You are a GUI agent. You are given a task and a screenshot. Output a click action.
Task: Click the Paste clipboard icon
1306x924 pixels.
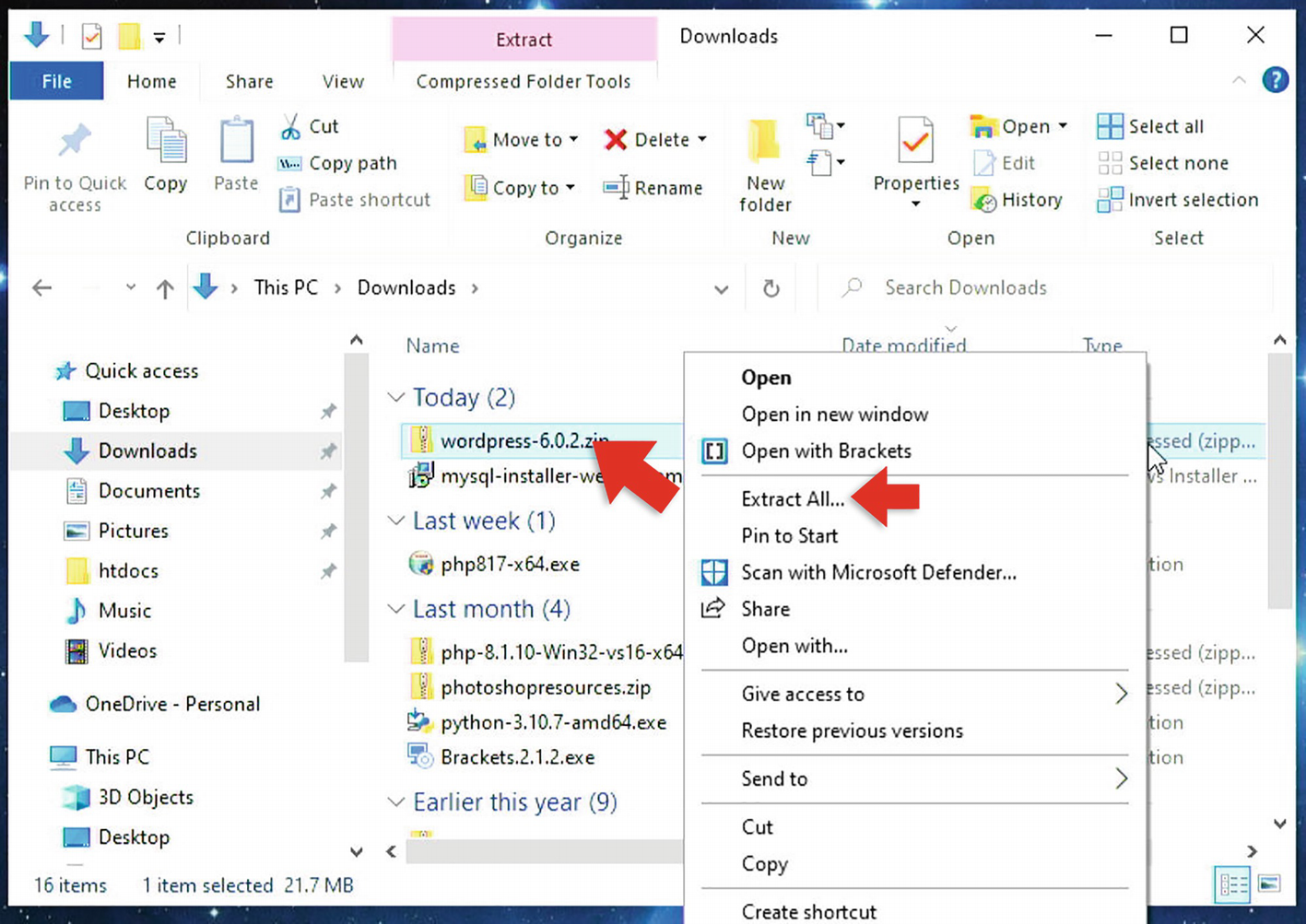tap(236, 142)
